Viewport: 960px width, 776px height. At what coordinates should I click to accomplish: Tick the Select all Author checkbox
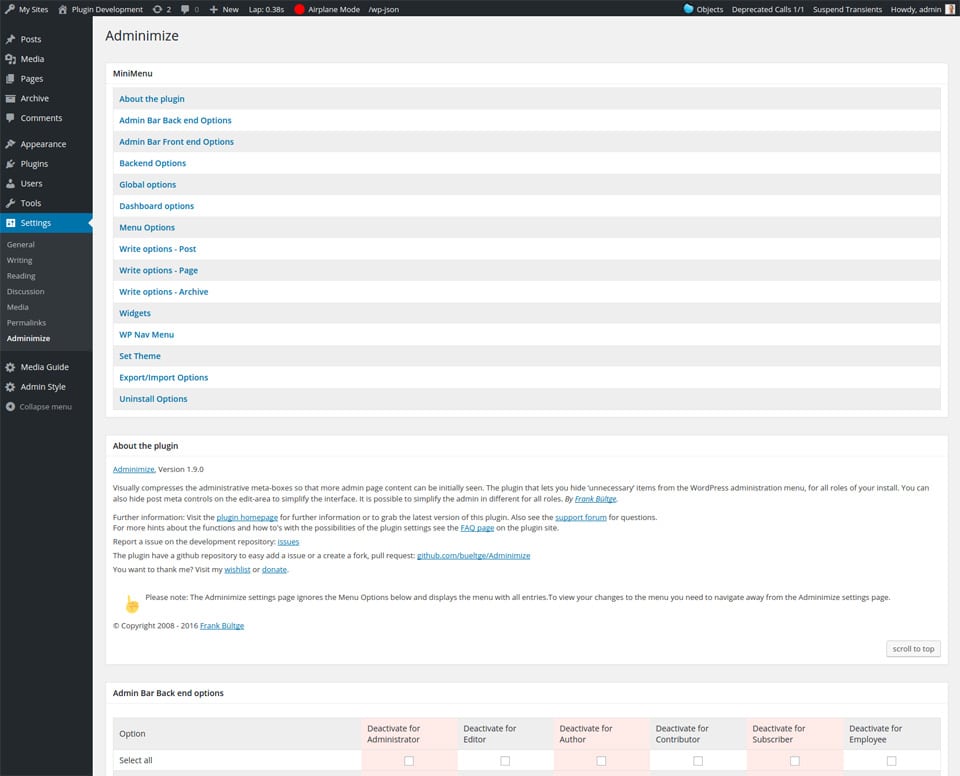click(x=601, y=761)
